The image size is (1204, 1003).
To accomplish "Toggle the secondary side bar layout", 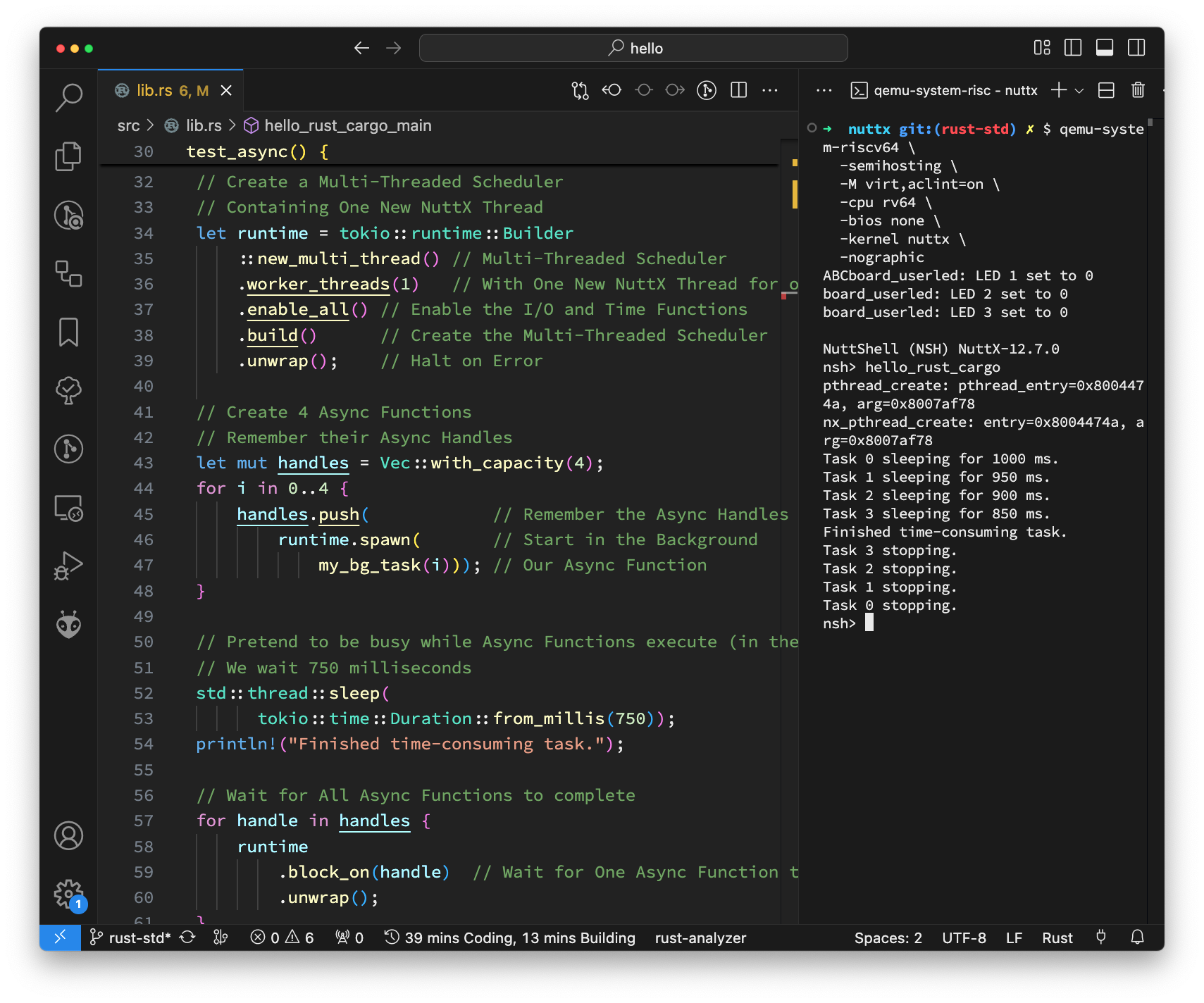I will 1136,48.
